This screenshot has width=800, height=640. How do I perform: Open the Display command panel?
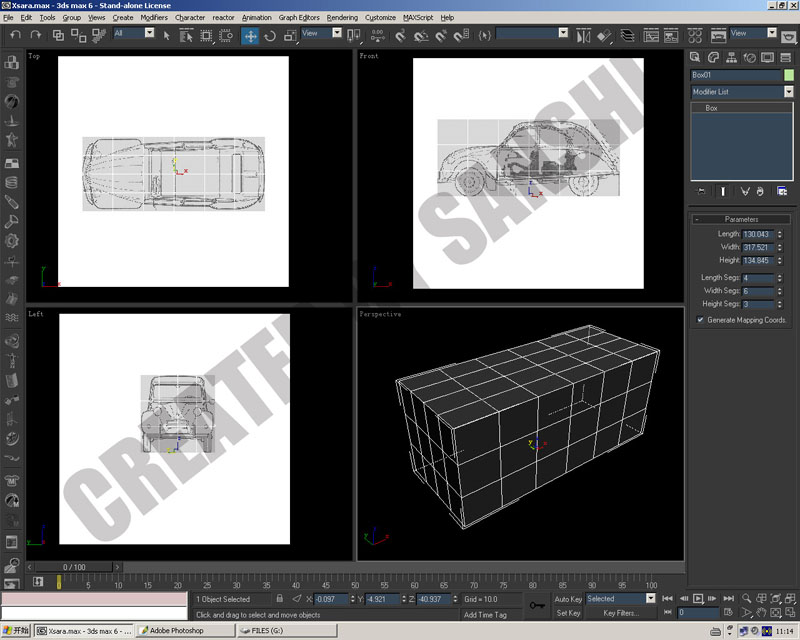tap(767, 57)
